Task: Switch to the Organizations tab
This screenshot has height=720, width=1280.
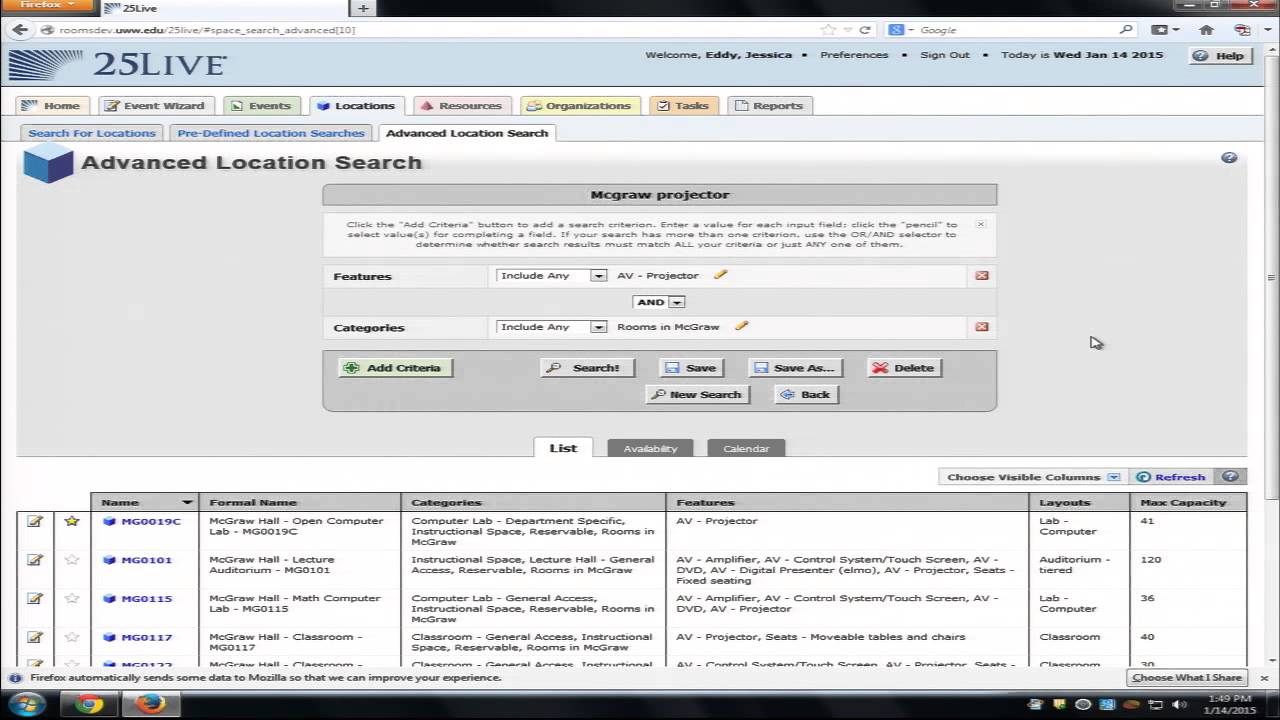Action: tap(580, 105)
